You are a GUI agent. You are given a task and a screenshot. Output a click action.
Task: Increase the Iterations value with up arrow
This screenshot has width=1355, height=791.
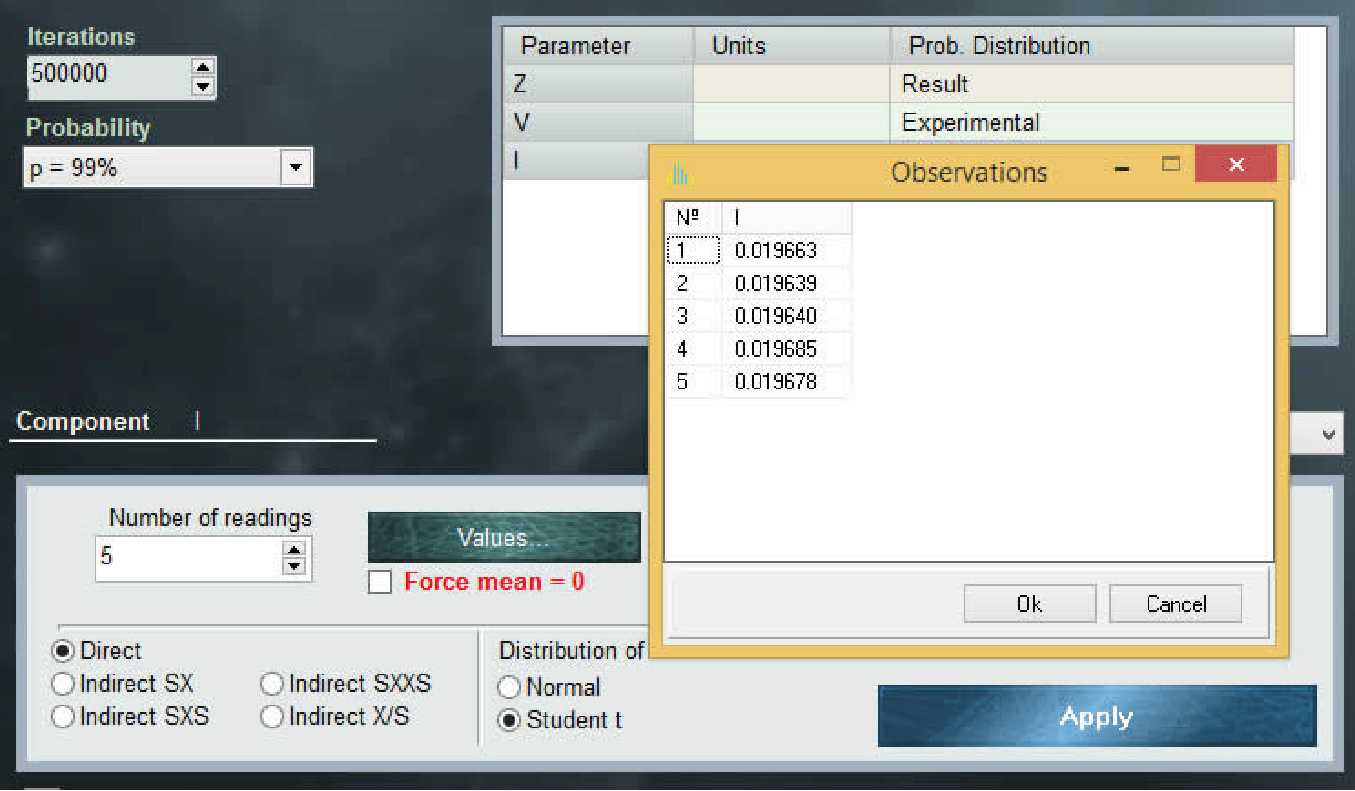point(203,67)
